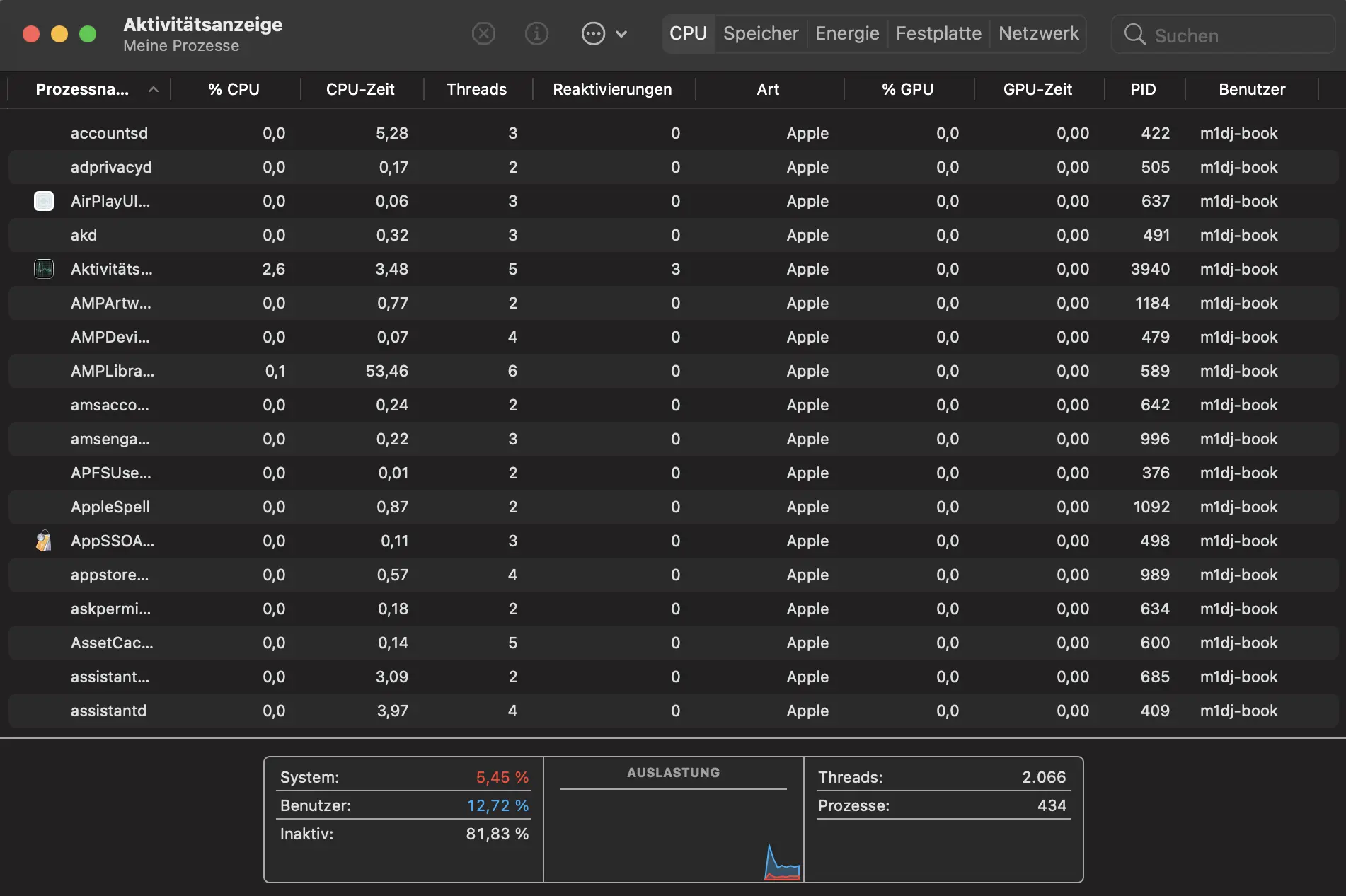Image resolution: width=1346 pixels, height=896 pixels.
Task: Click the green fullscreen window button
Action: click(88, 34)
